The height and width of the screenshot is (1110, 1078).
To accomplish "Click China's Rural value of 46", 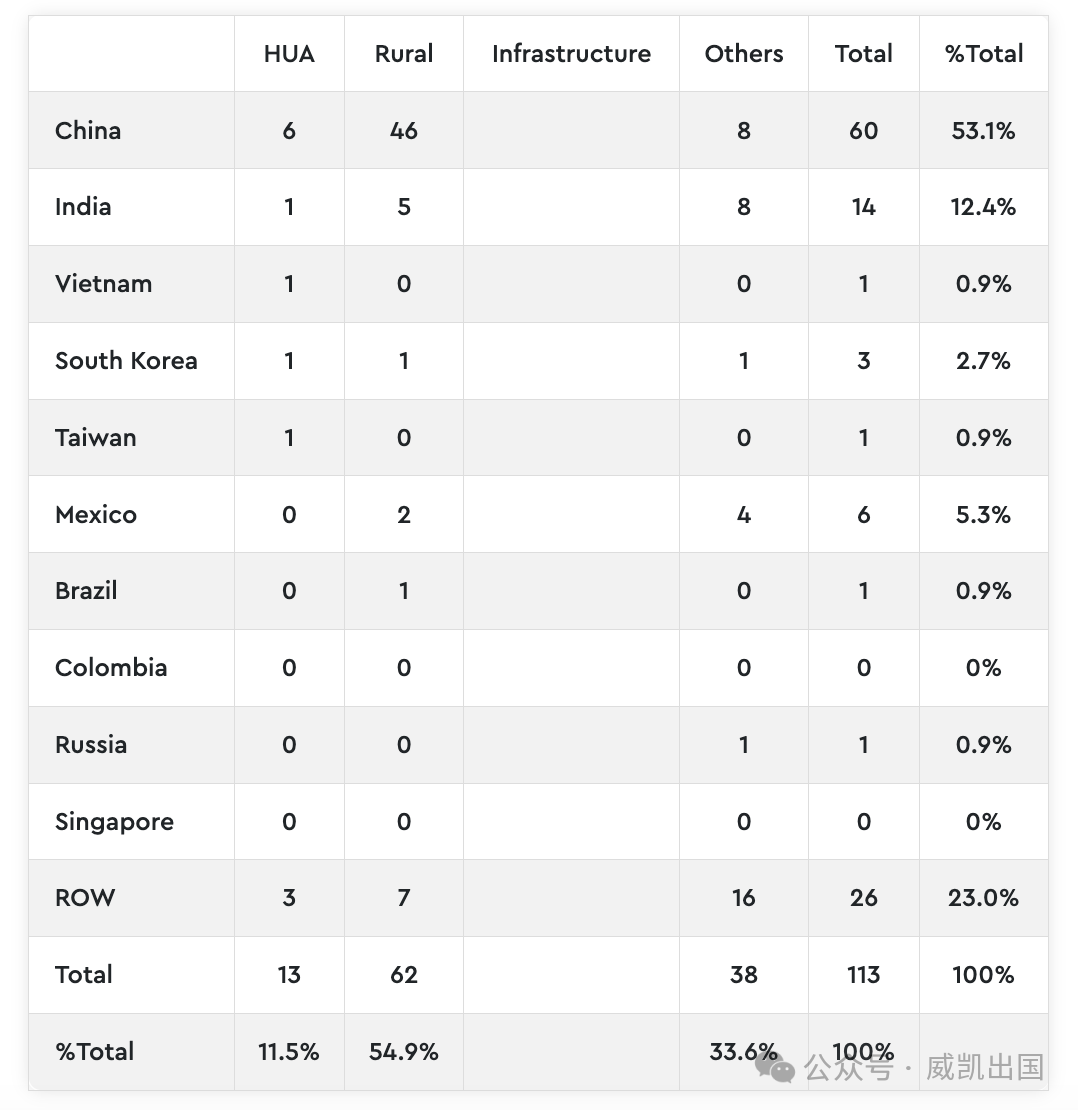I will point(404,130).
